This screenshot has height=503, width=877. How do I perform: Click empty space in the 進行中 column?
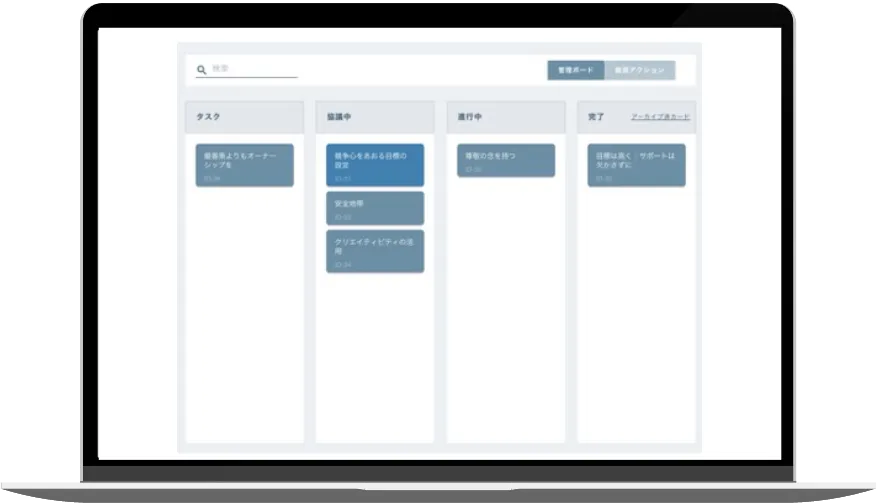[505, 320]
